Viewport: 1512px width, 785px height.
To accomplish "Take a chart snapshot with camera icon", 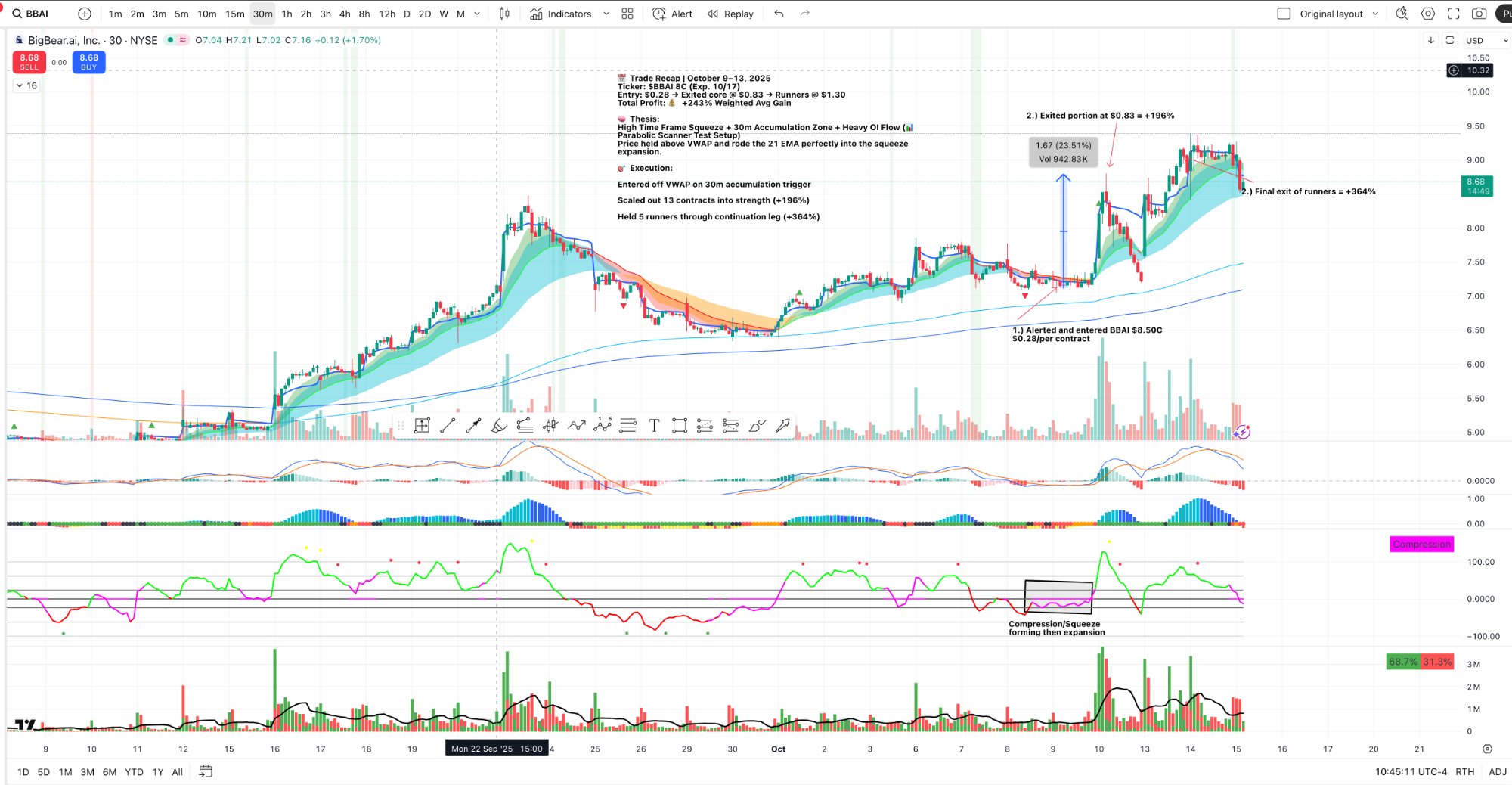I will pyautogui.click(x=1479, y=14).
